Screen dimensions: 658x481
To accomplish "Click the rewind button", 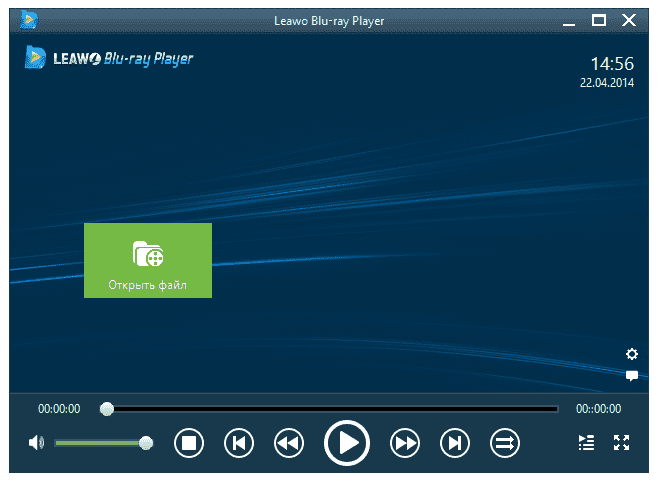I will (x=289, y=442).
